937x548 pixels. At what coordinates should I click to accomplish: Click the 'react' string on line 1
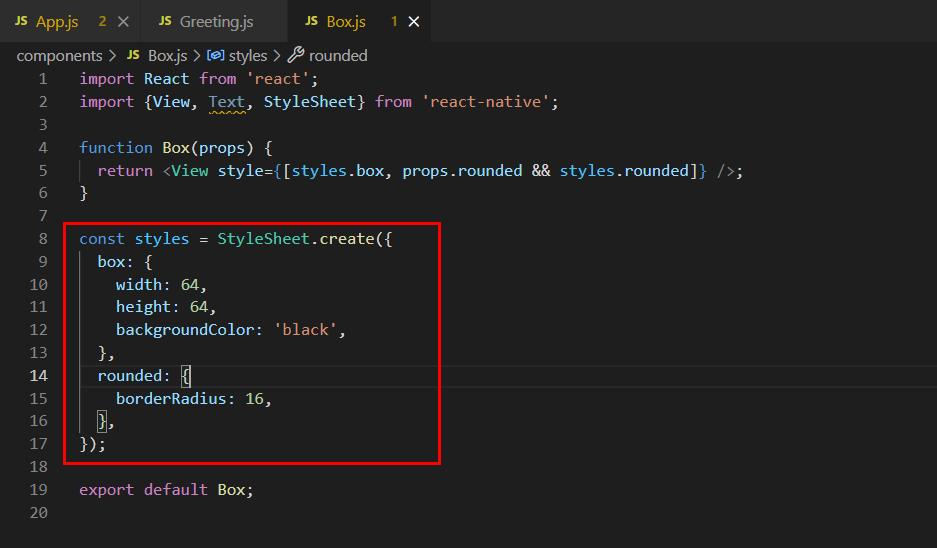click(277, 79)
